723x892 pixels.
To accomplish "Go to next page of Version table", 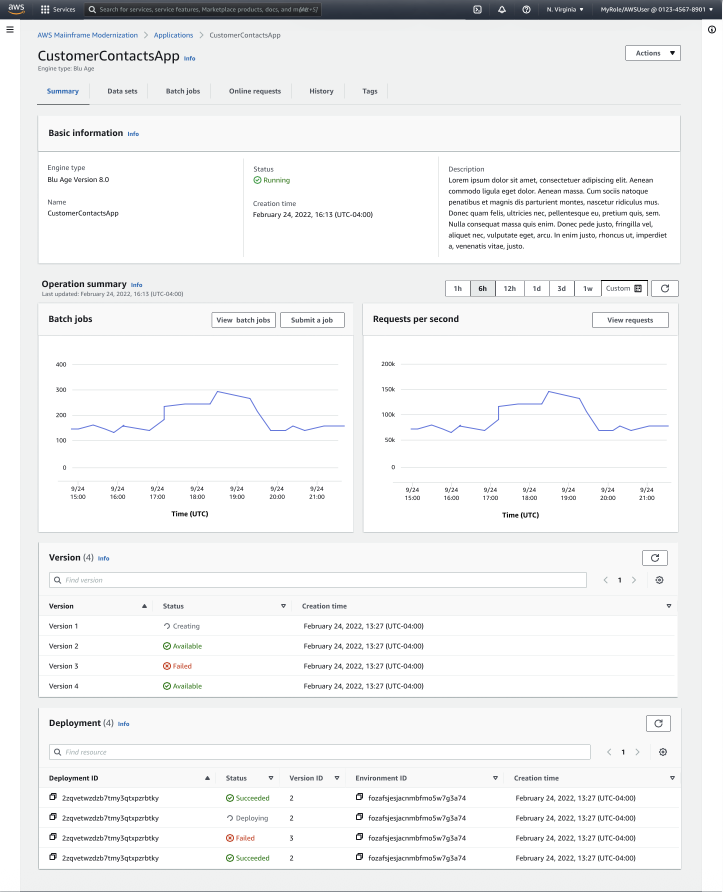I will pos(634,580).
